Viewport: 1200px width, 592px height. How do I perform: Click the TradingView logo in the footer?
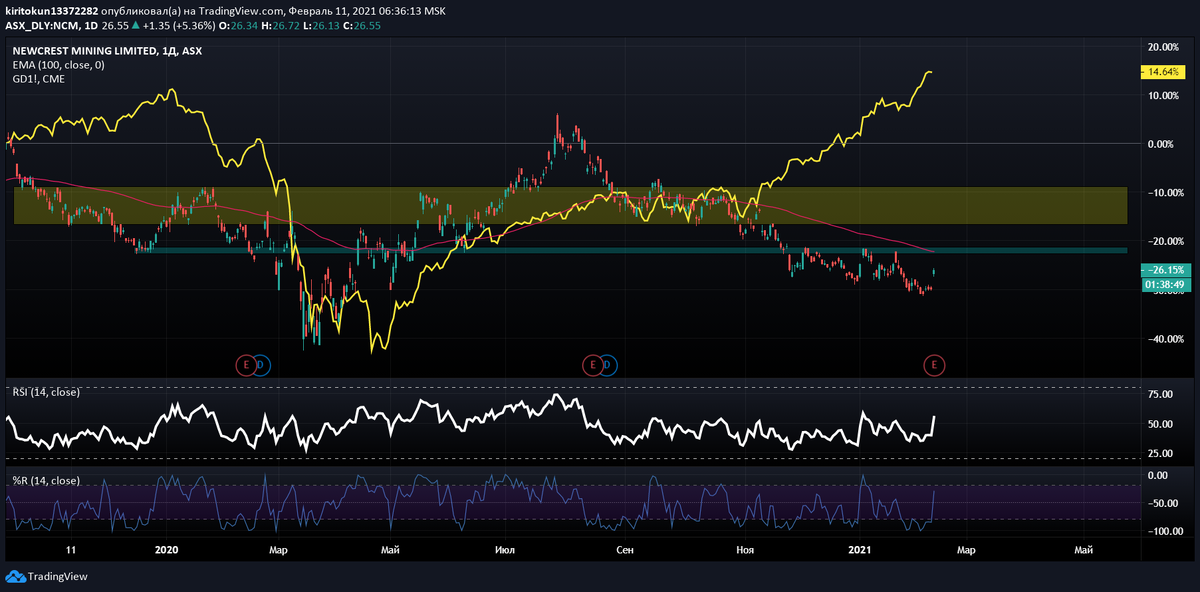click(47, 576)
